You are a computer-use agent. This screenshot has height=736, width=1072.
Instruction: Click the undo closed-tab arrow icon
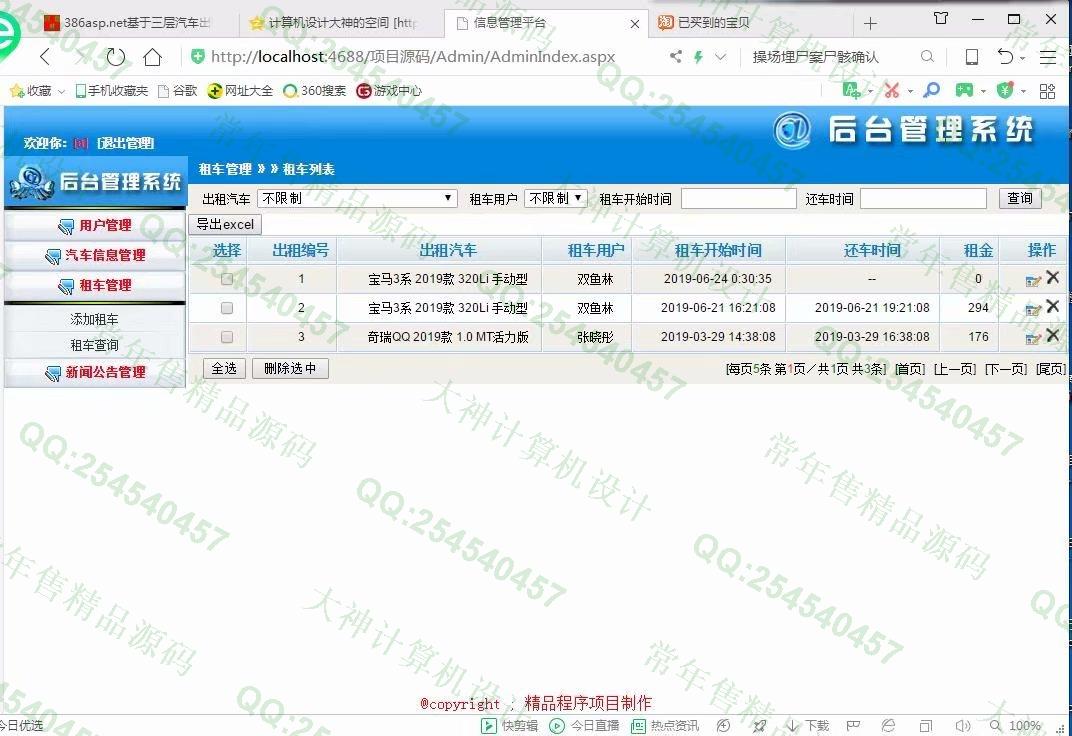tap(1005, 56)
